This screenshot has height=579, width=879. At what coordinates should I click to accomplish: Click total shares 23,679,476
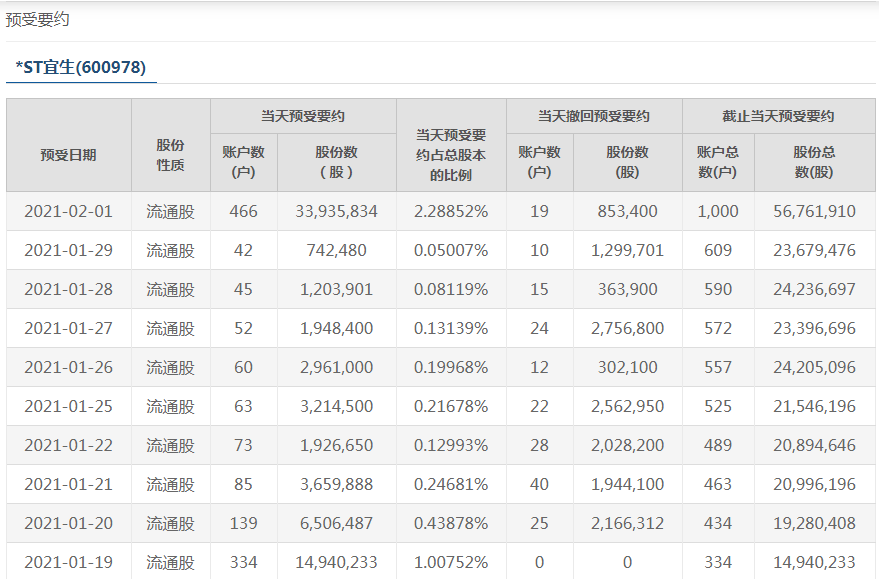814,250
